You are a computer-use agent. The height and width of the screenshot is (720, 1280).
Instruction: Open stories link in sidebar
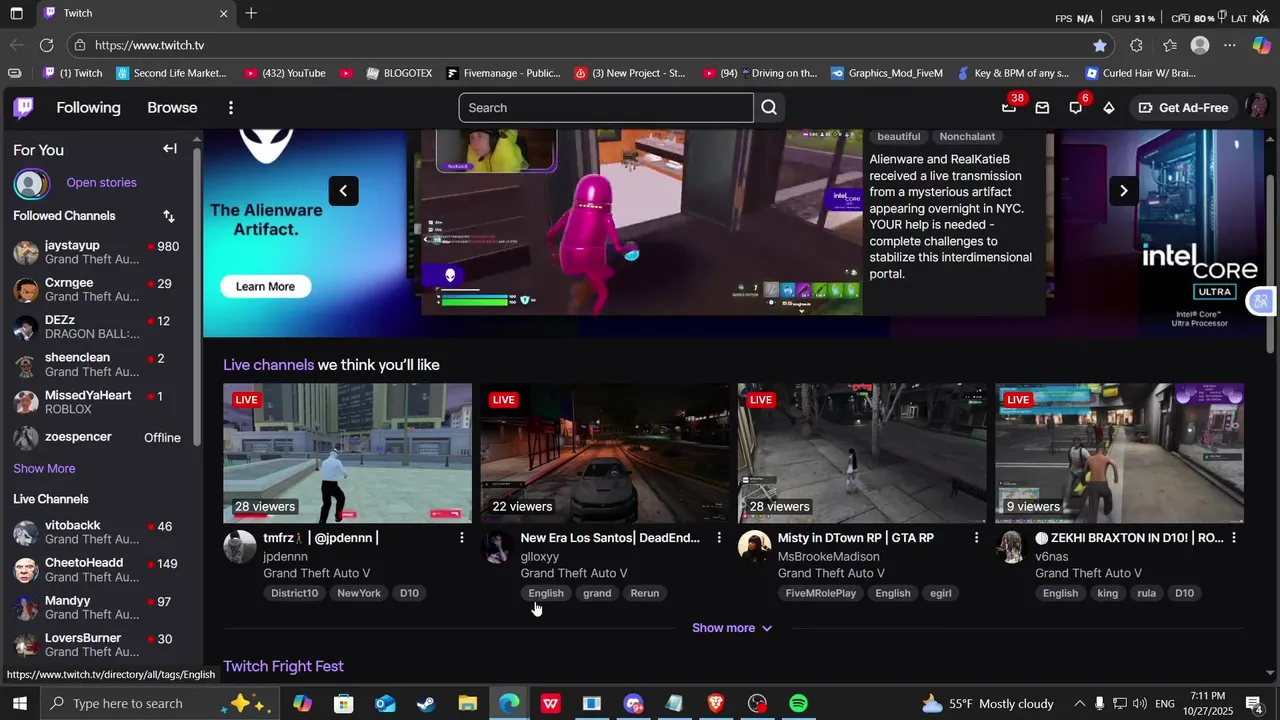point(101,182)
